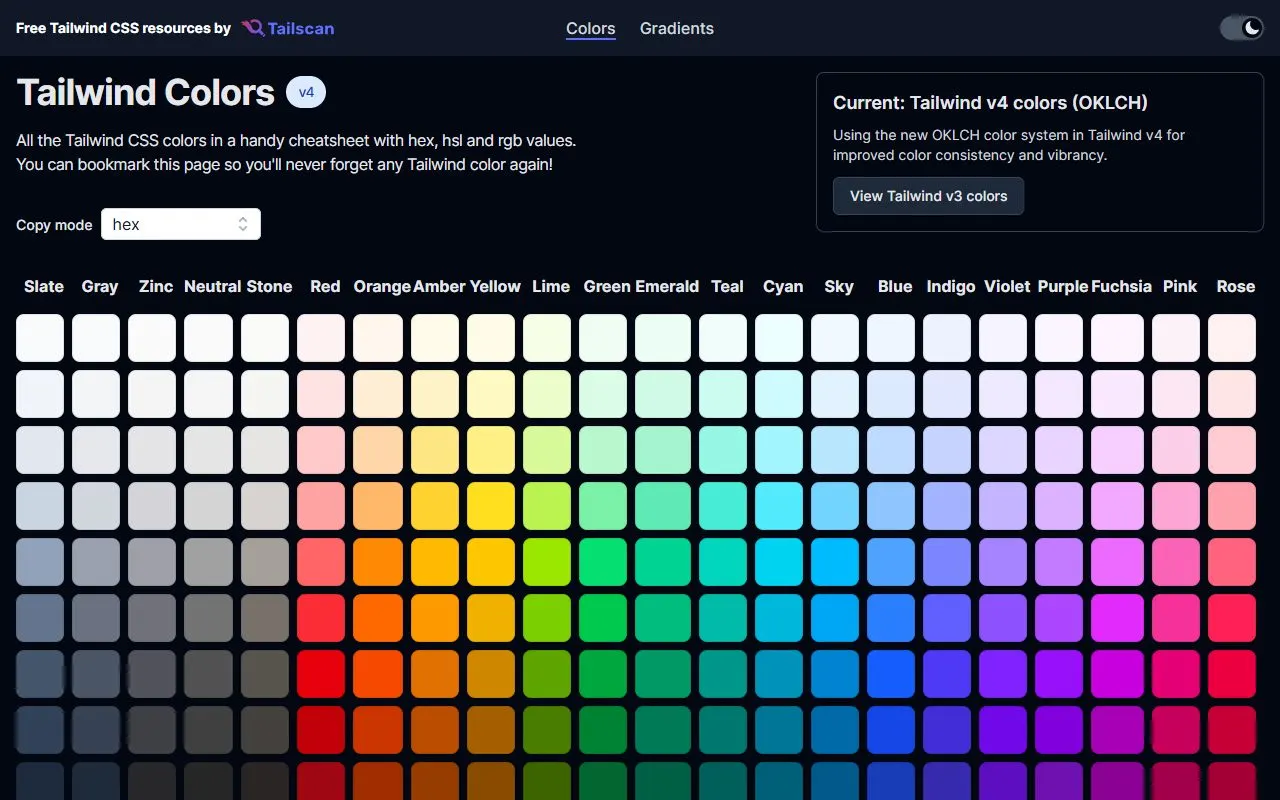1280x800 pixels.
Task: Toggle the dark mode moon switch
Action: [1241, 28]
